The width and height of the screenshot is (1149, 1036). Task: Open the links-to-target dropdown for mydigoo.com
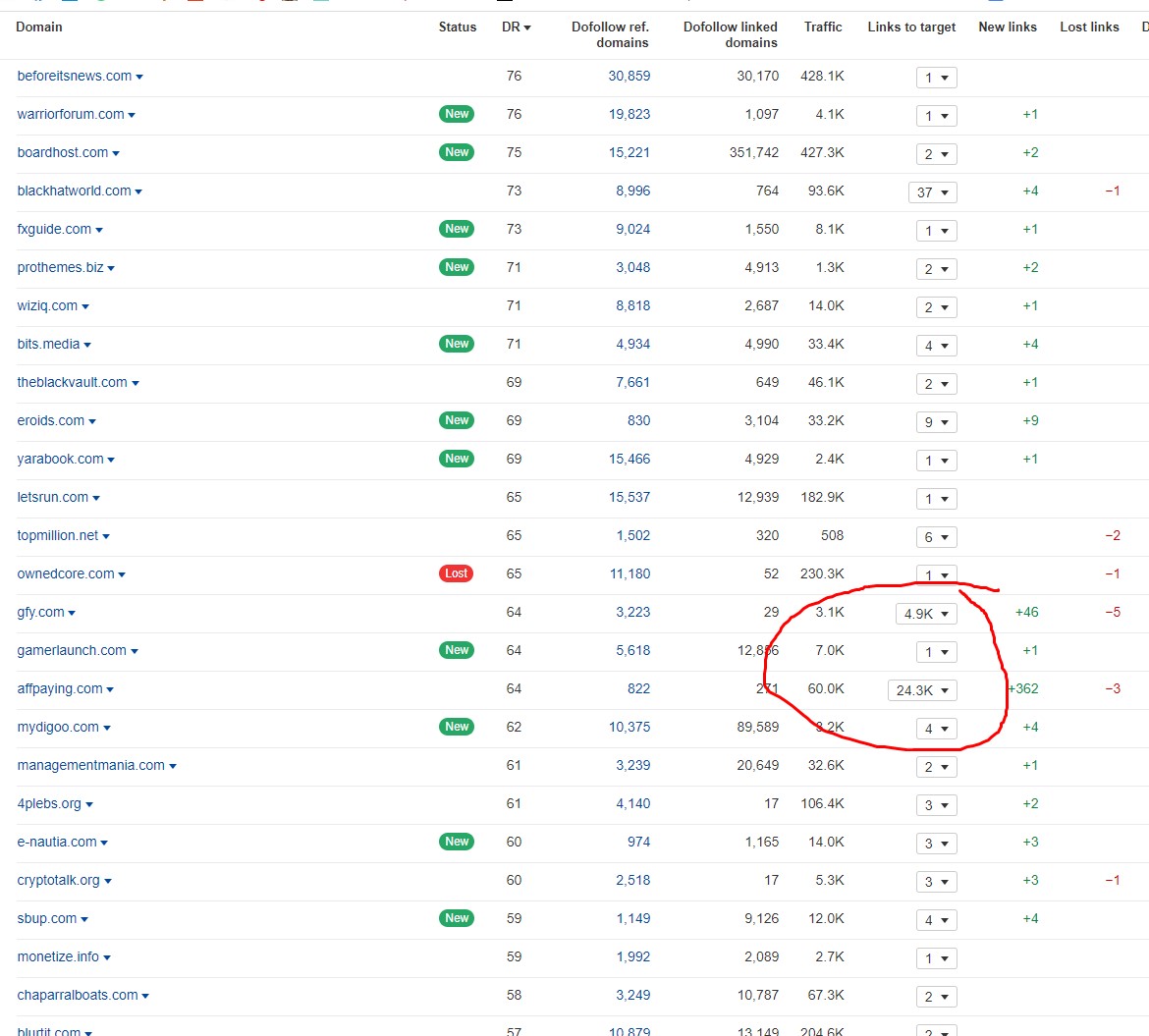point(937,729)
